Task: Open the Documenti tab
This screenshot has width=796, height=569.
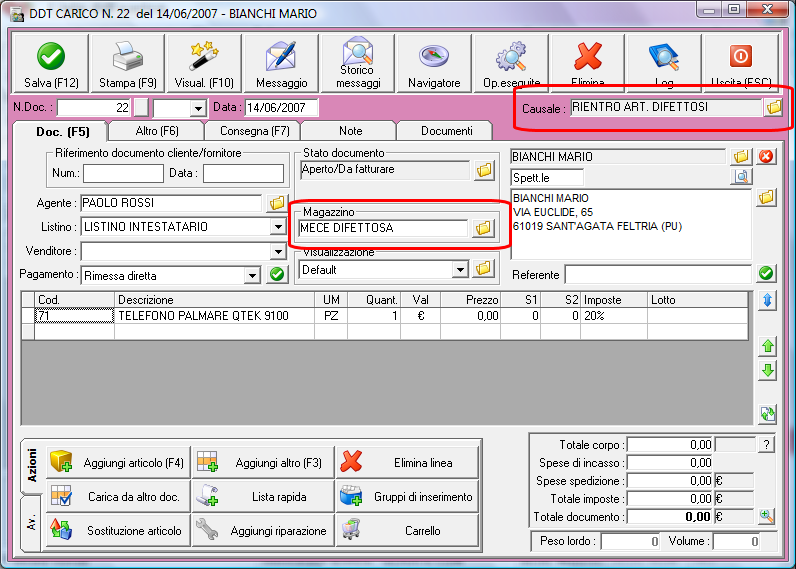Action: tap(446, 131)
